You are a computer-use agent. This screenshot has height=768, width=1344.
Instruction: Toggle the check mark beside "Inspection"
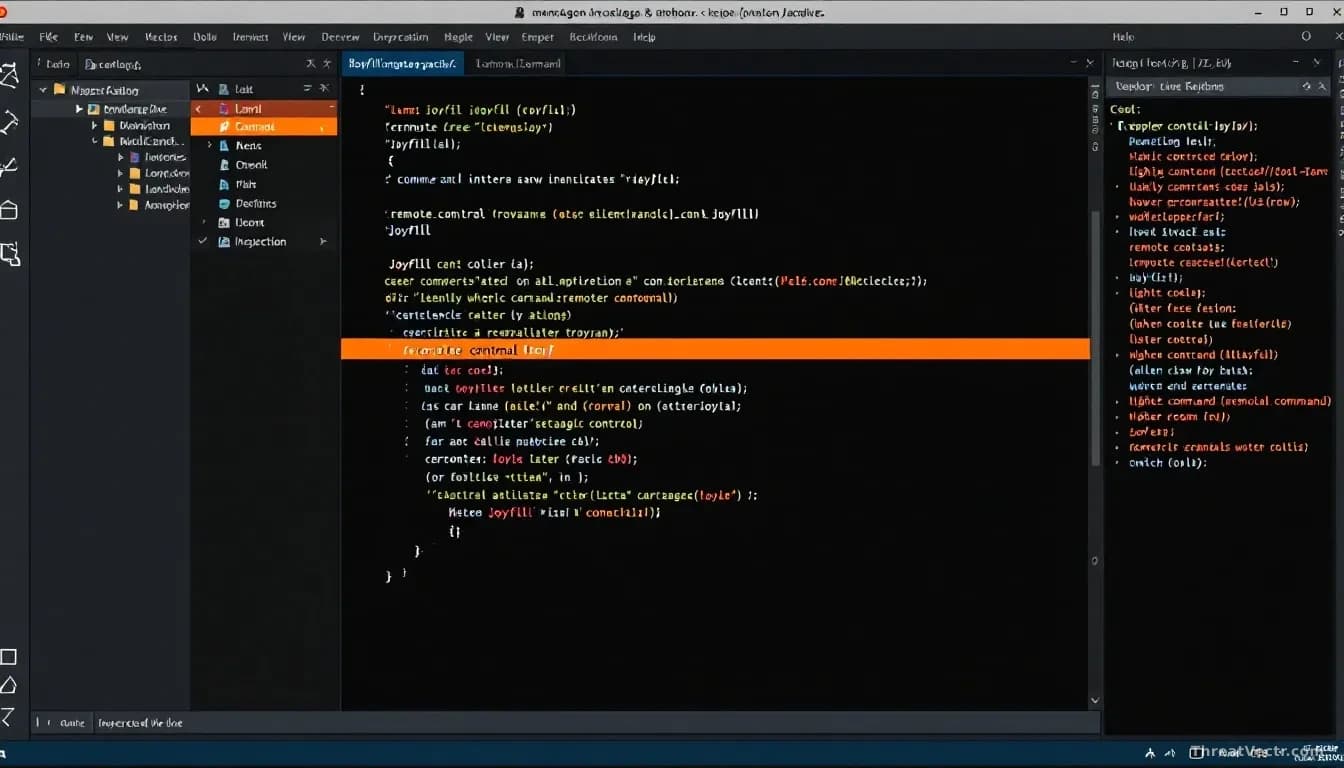click(x=203, y=242)
